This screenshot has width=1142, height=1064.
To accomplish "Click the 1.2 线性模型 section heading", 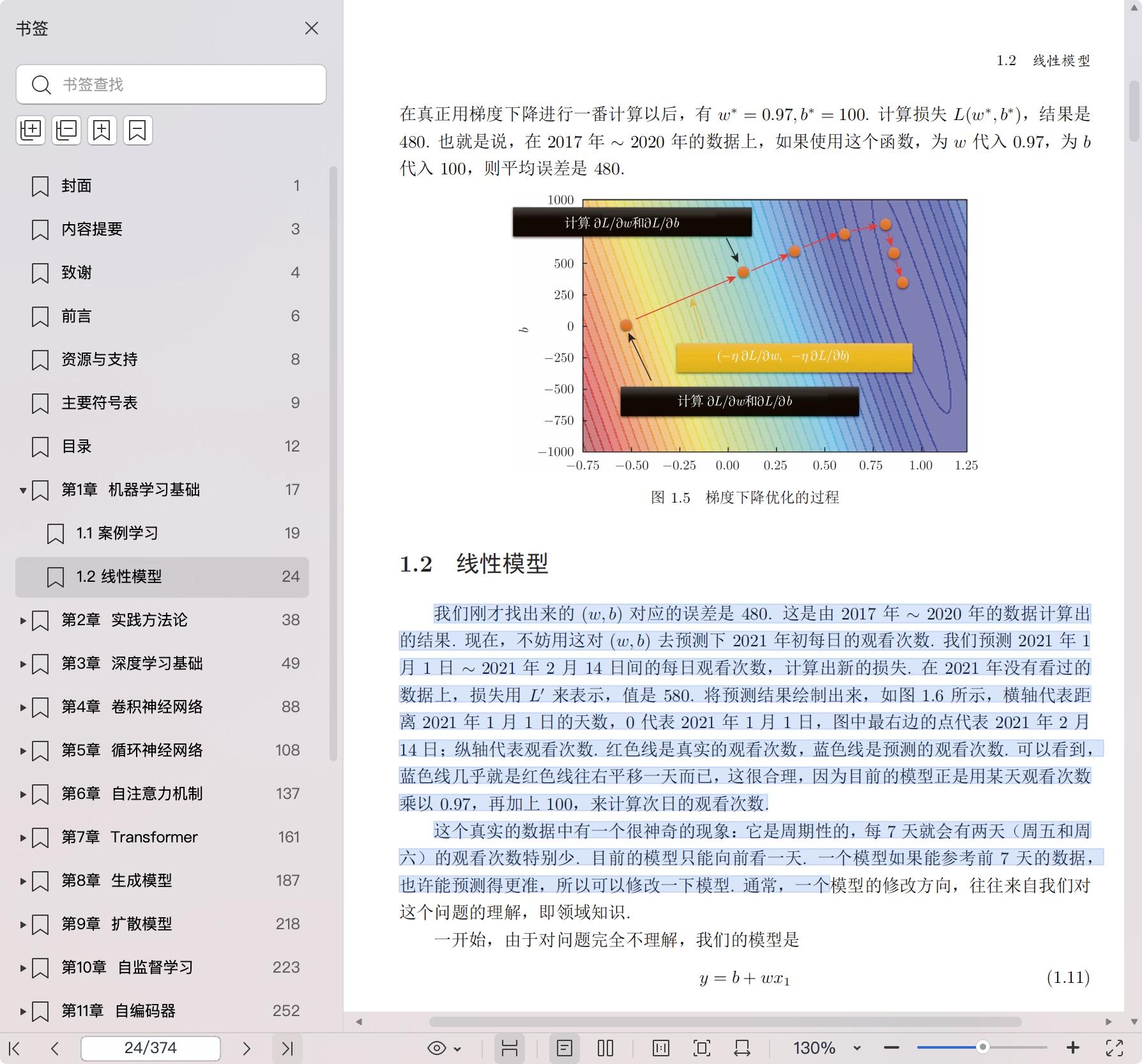I will point(473,564).
